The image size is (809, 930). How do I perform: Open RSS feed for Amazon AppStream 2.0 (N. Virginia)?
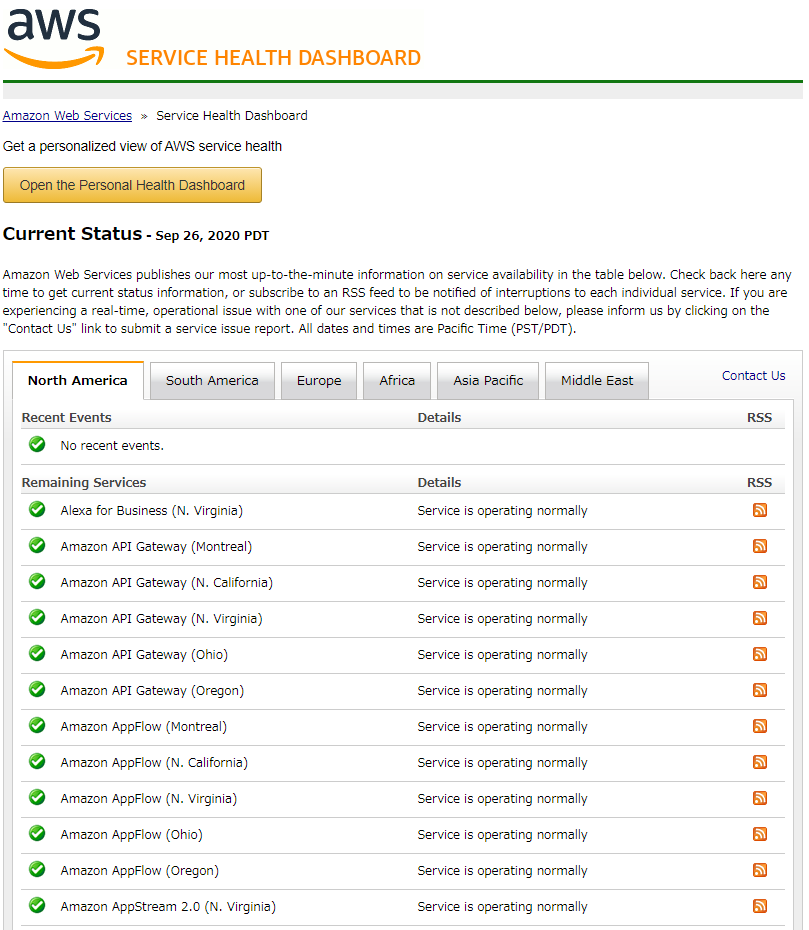coord(760,906)
